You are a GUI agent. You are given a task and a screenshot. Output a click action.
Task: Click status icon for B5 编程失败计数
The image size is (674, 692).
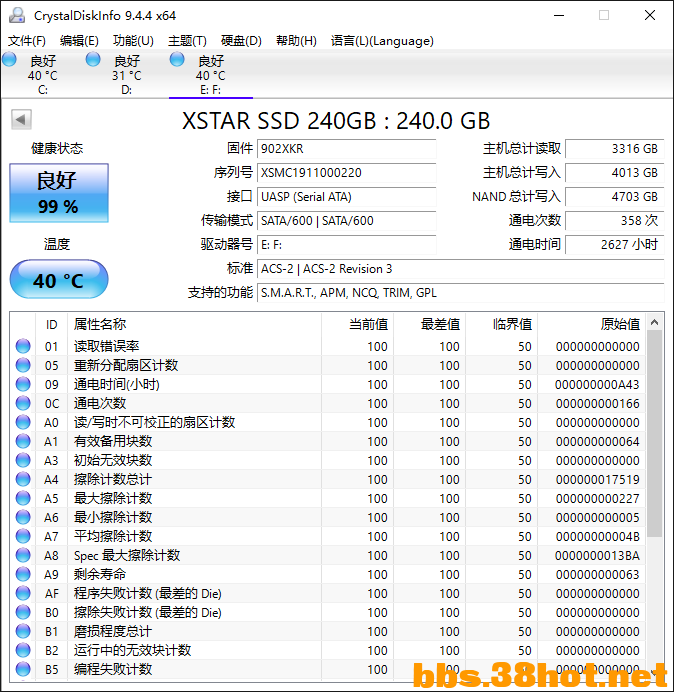(x=23, y=669)
